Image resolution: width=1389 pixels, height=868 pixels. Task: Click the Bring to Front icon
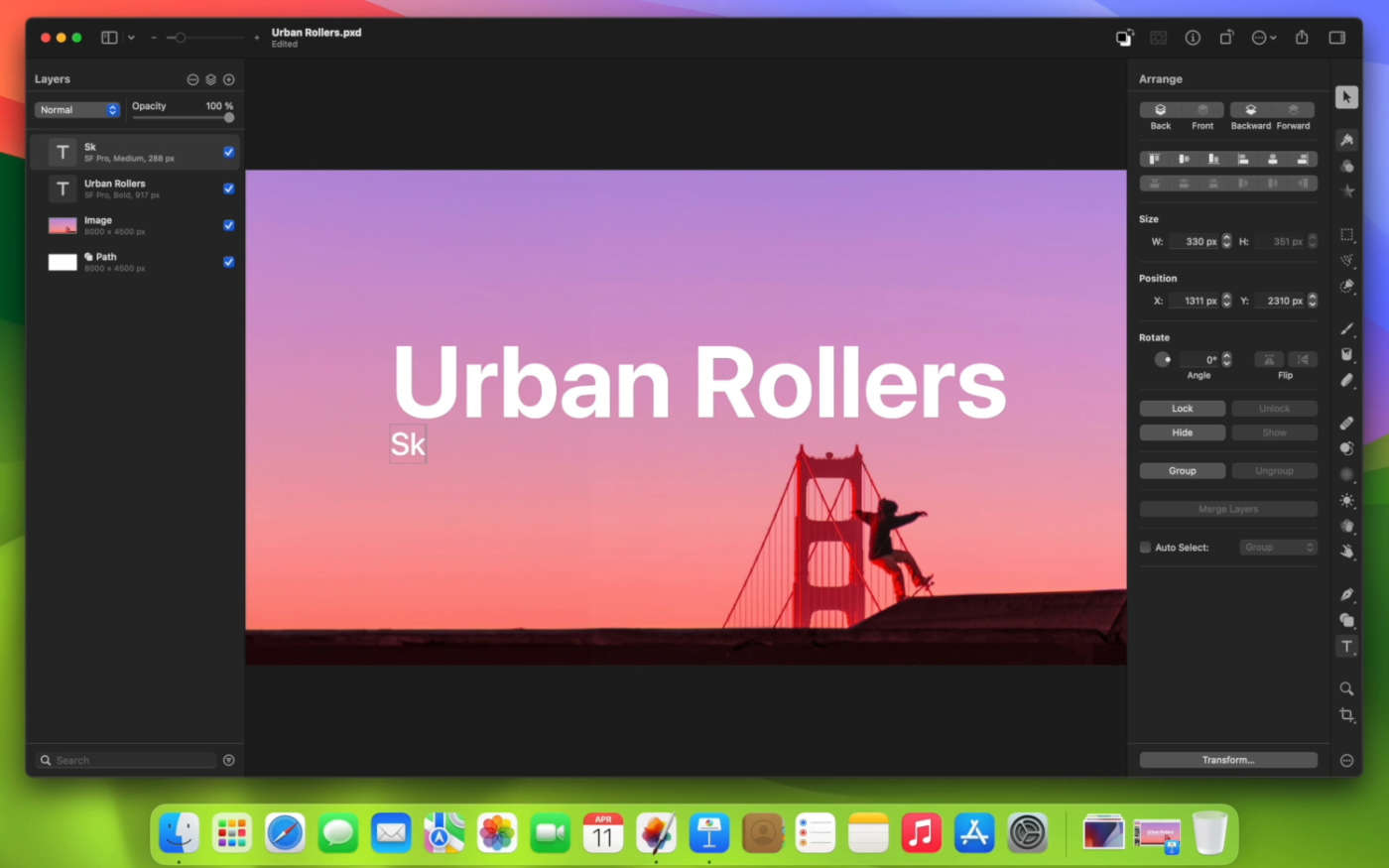(1202, 110)
